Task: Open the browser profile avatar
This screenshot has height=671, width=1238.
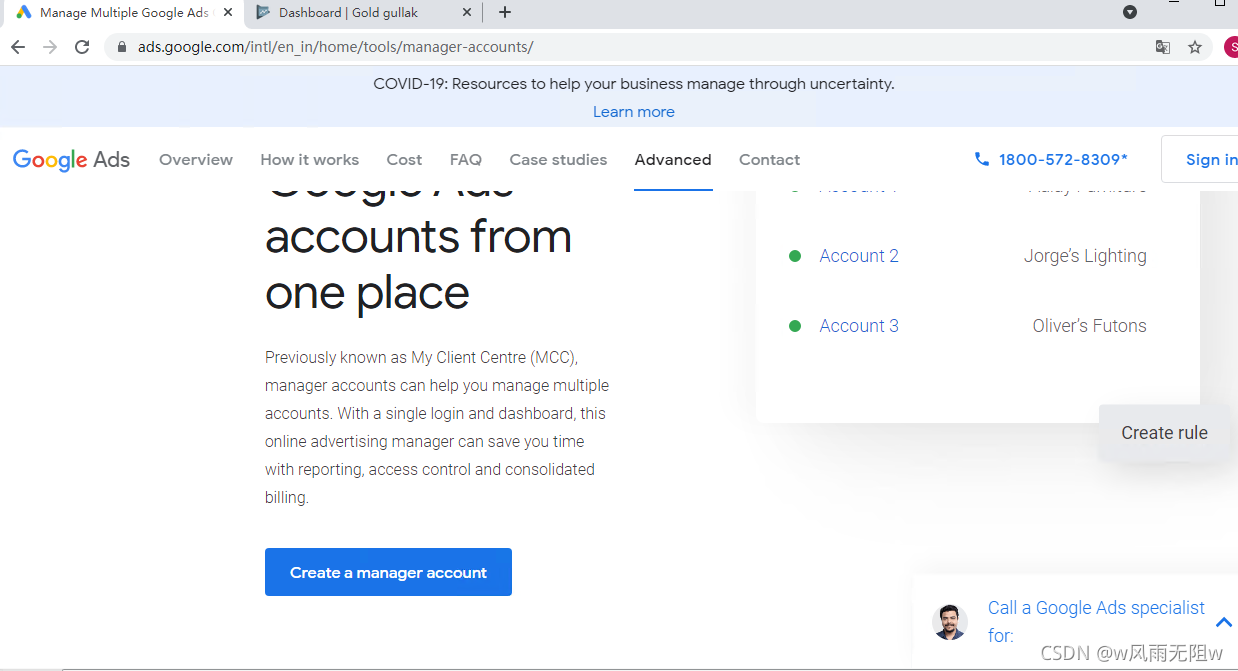Action: [x=1231, y=47]
